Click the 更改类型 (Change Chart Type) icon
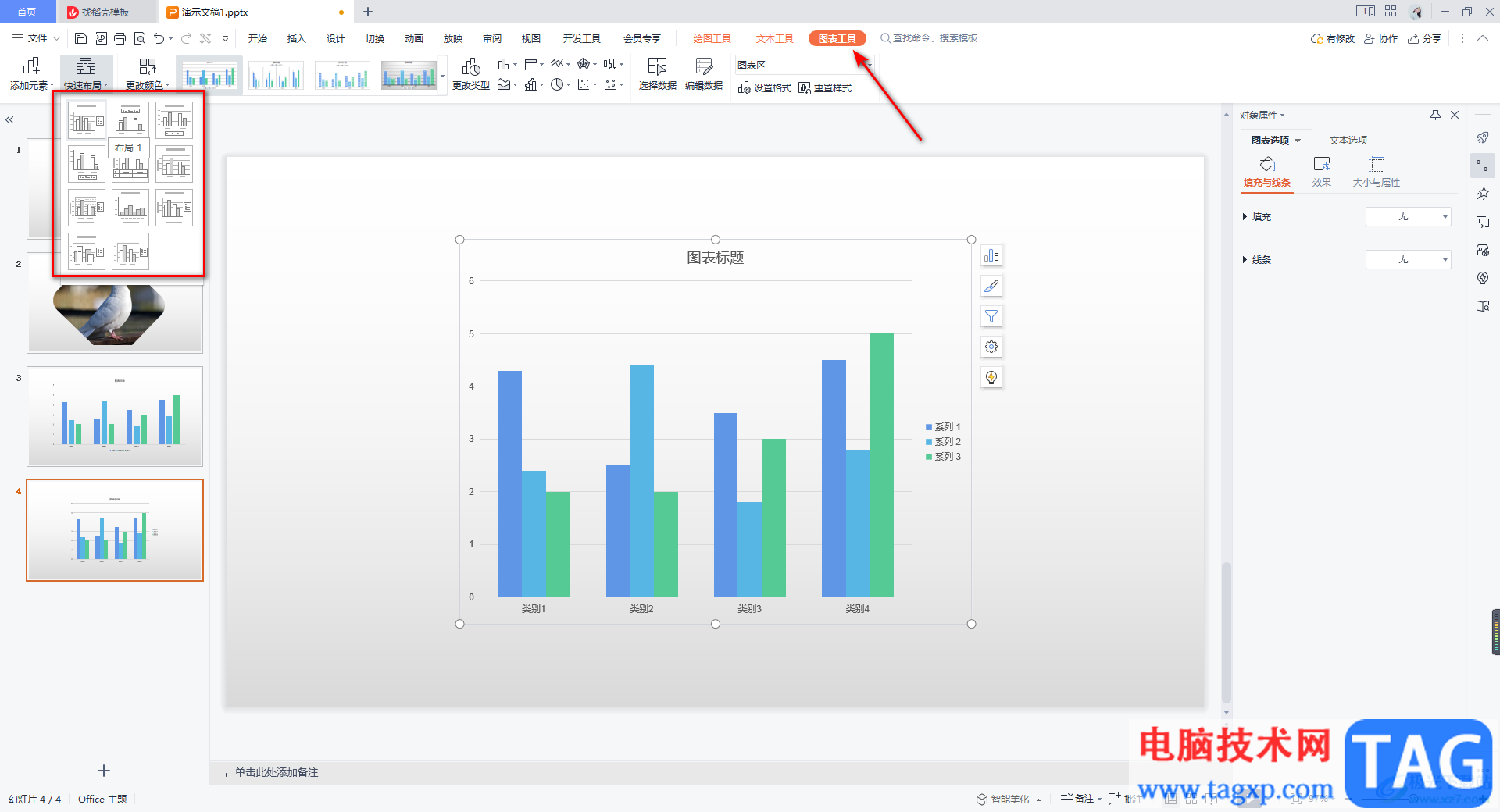This screenshot has height=812, width=1500. coord(471,66)
